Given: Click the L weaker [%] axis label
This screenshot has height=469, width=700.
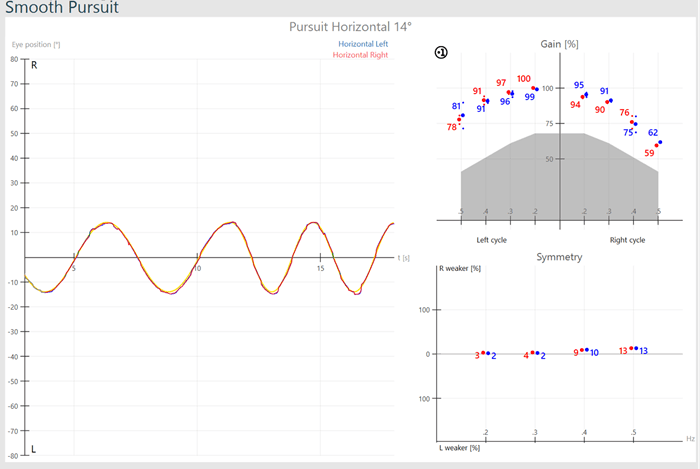Looking at the screenshot, I should (x=460, y=447).
